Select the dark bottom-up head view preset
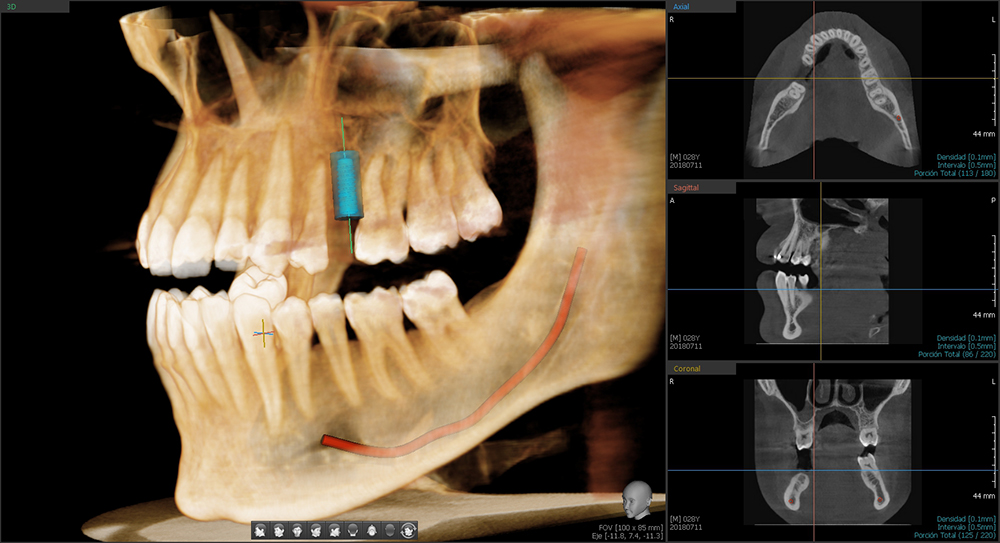 point(390,530)
